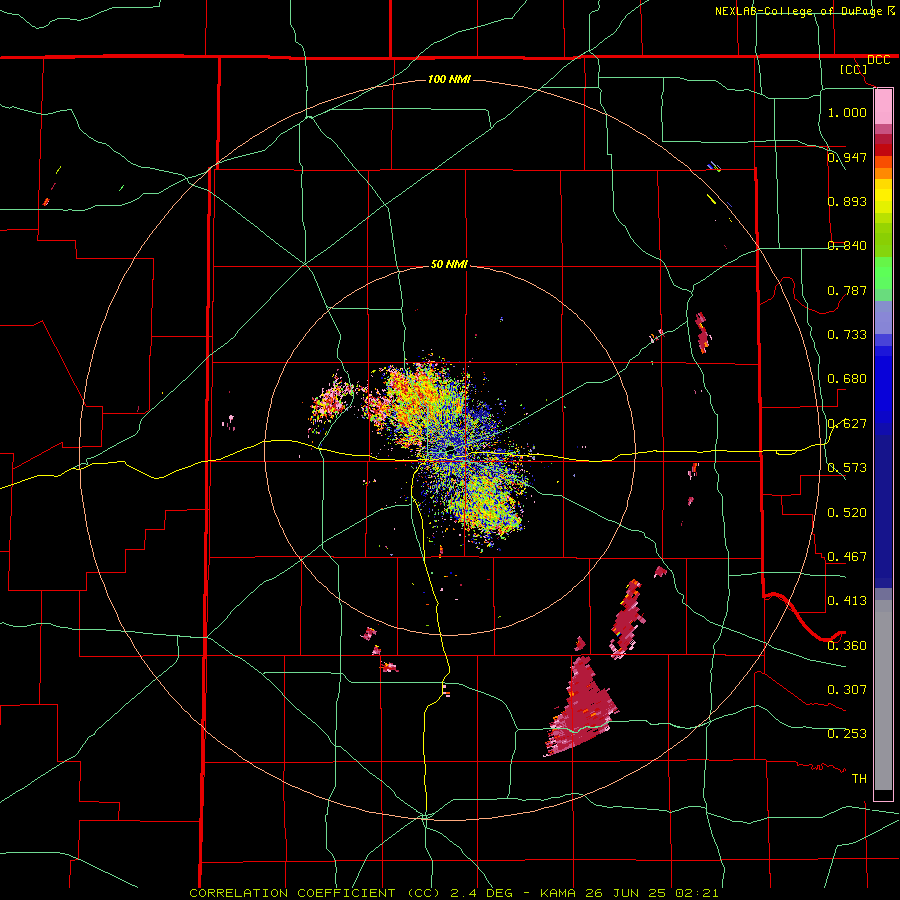Image resolution: width=900 pixels, height=900 pixels.
Task: Click the Correlation Coefficient caption at the bottom
Action: coord(454,893)
